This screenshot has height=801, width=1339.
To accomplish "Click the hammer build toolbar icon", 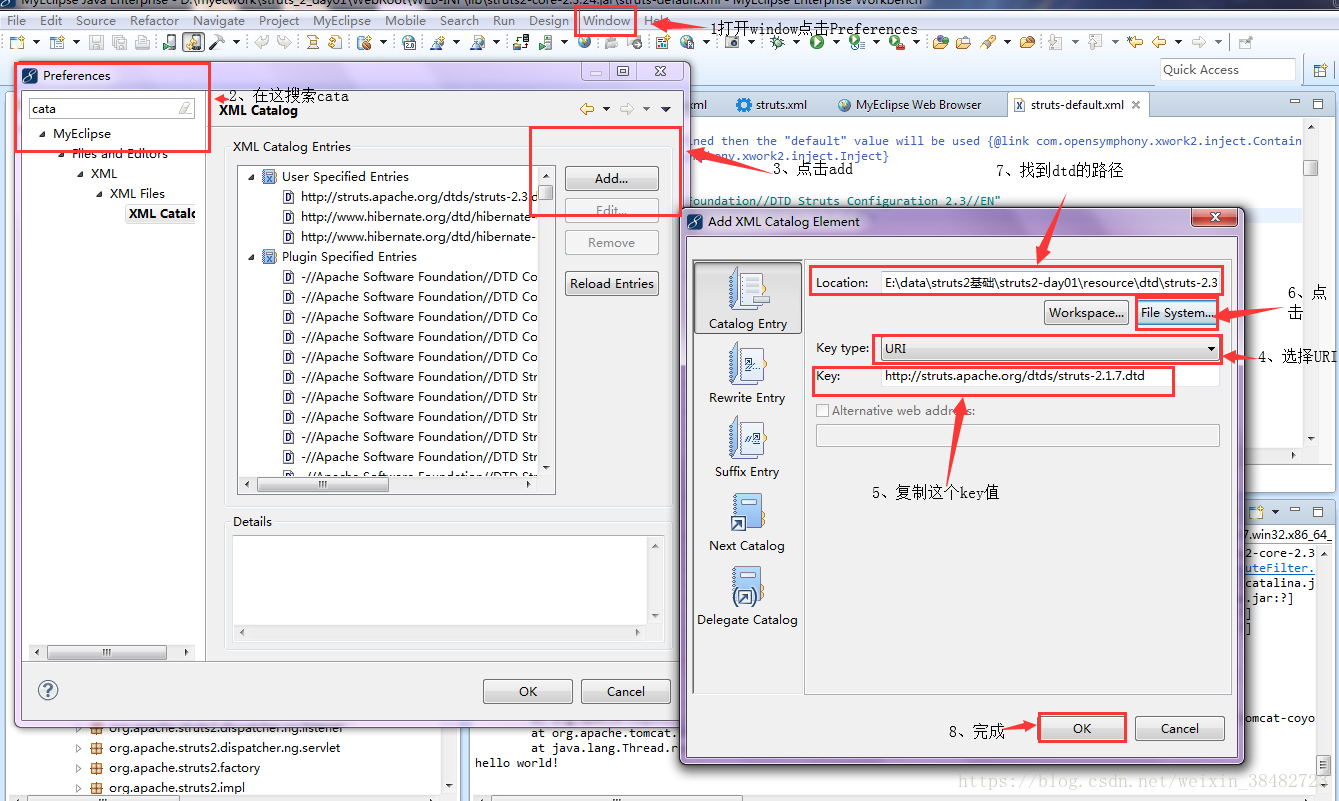I will tap(216, 42).
